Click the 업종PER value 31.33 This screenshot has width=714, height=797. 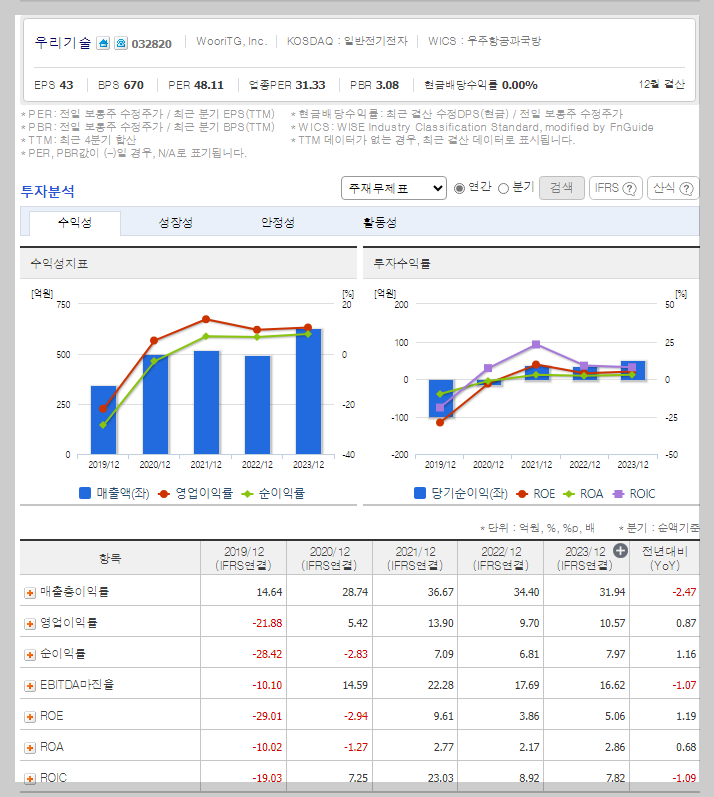click(x=311, y=85)
